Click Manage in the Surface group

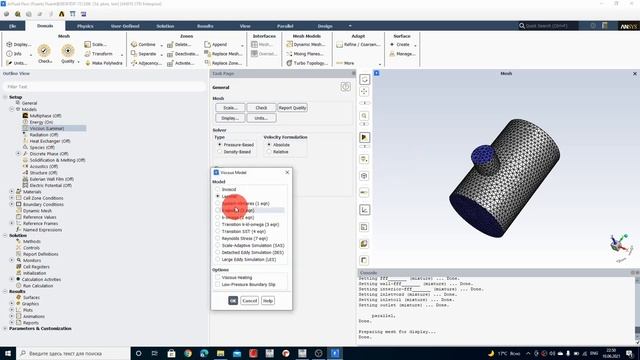click(402, 54)
